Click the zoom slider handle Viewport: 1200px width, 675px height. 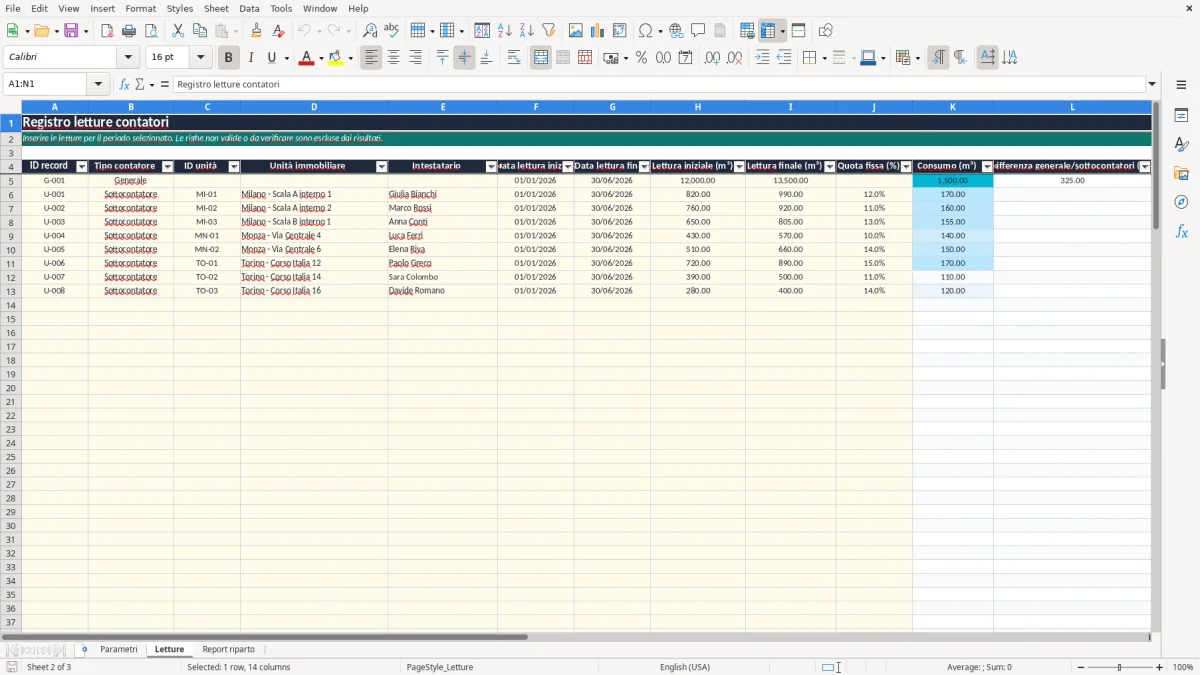coord(1120,667)
